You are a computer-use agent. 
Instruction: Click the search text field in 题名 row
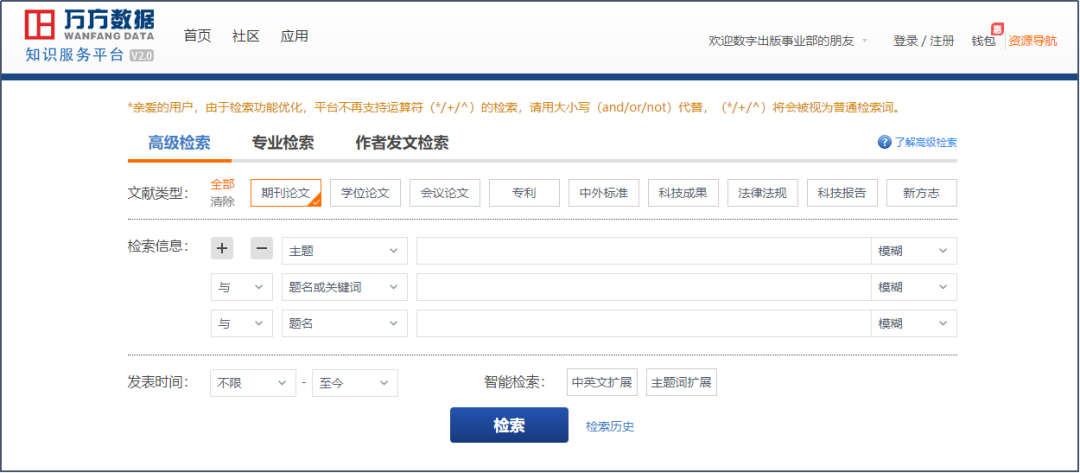tap(643, 324)
